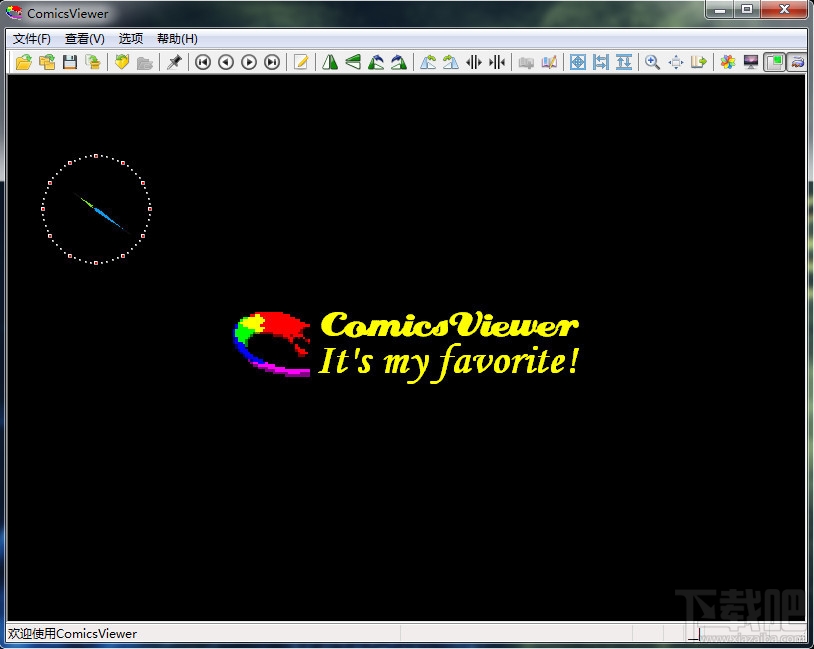This screenshot has height=649, width=814.
Task: Toggle the green window panel button
Action: click(774, 62)
